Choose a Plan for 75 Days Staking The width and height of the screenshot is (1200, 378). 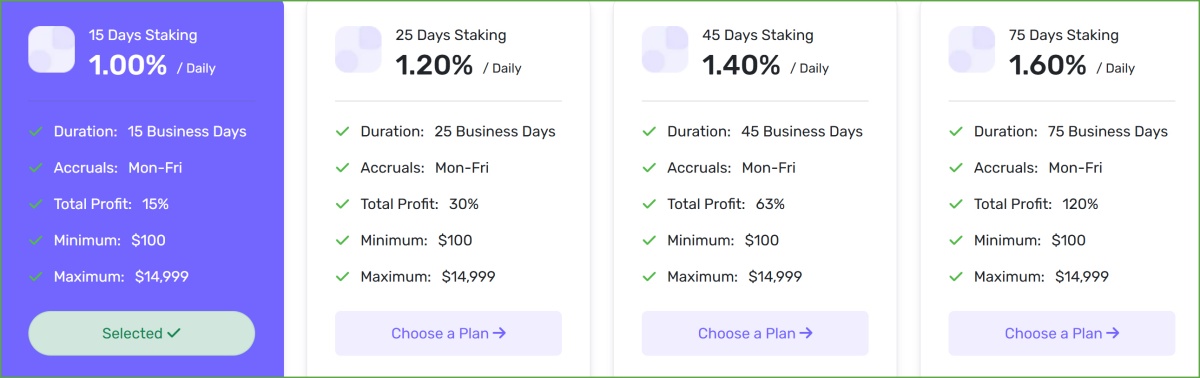pyautogui.click(x=1062, y=333)
